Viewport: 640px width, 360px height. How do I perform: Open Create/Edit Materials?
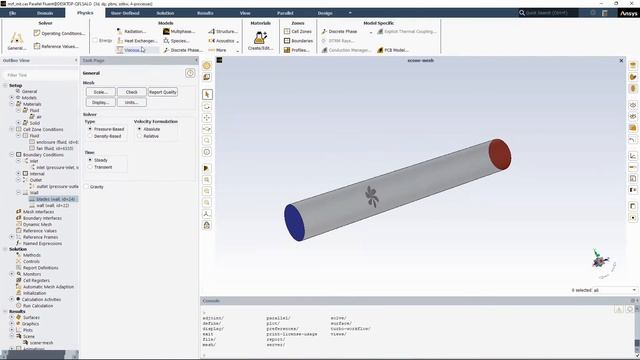point(260,40)
